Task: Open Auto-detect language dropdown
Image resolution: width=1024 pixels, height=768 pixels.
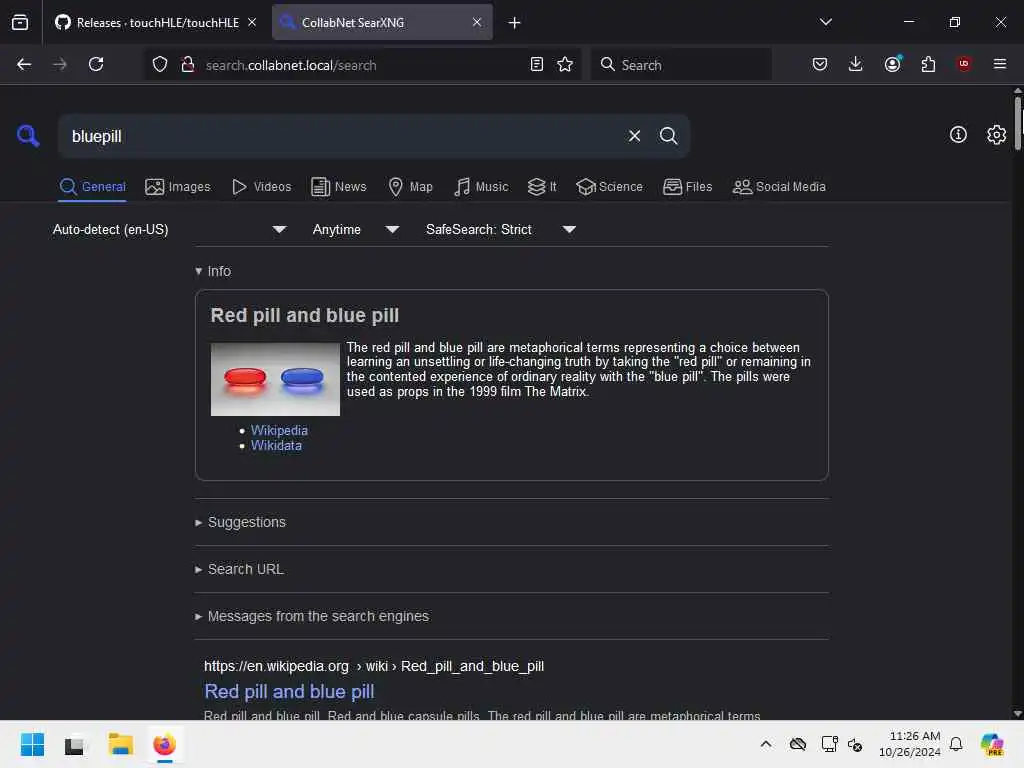Action: point(170,229)
